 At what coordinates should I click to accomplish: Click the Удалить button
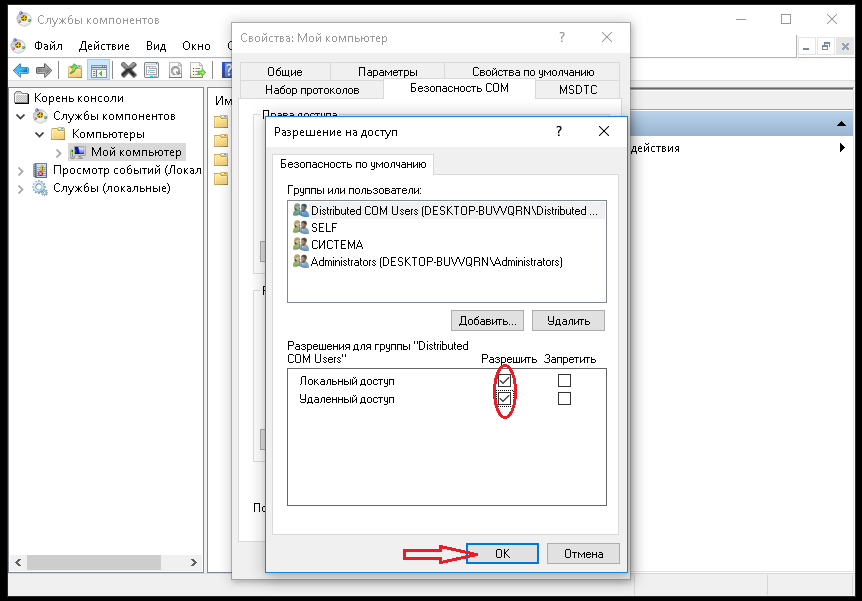coord(568,321)
